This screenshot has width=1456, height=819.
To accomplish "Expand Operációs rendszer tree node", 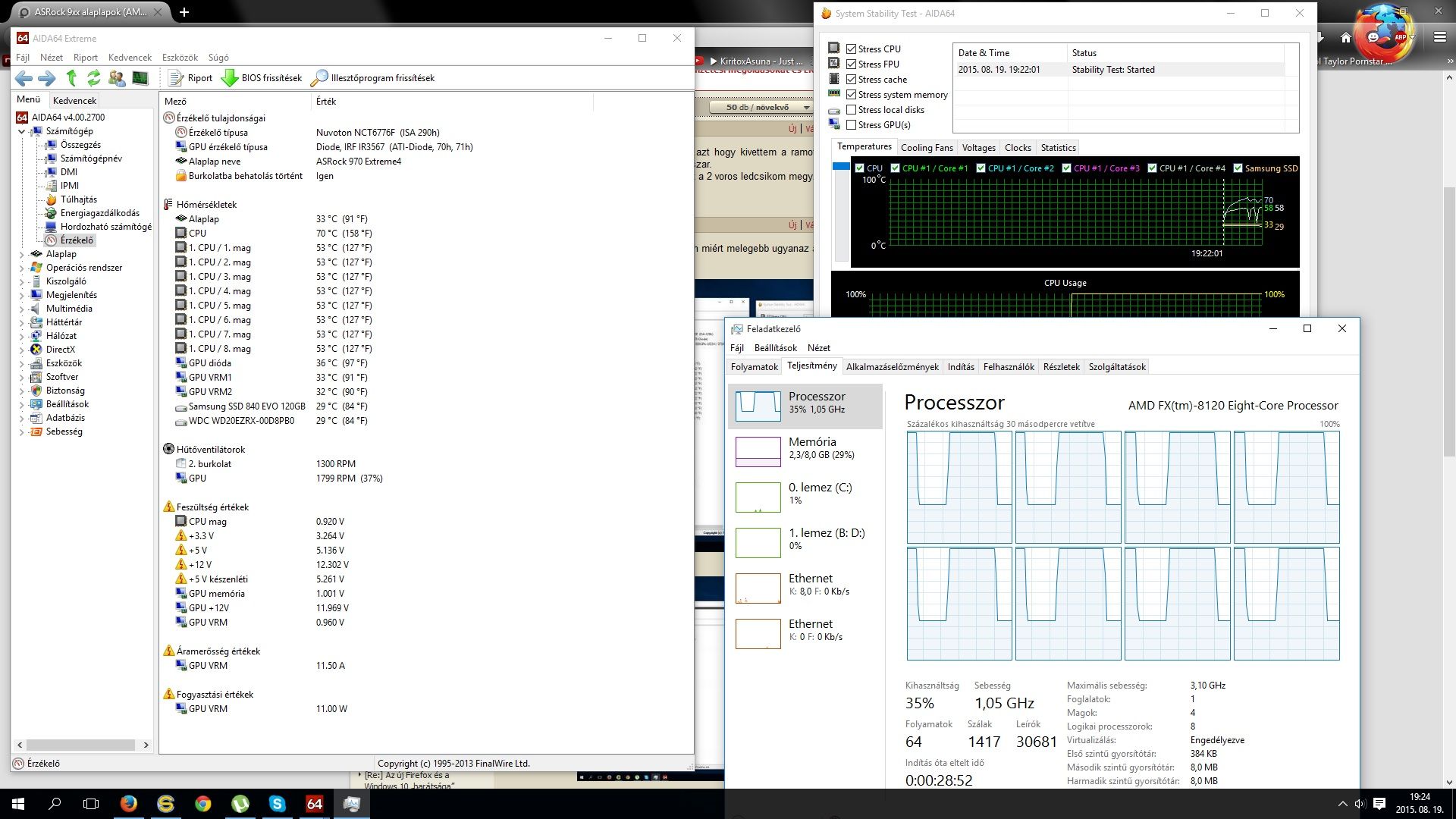I will click(x=21, y=268).
